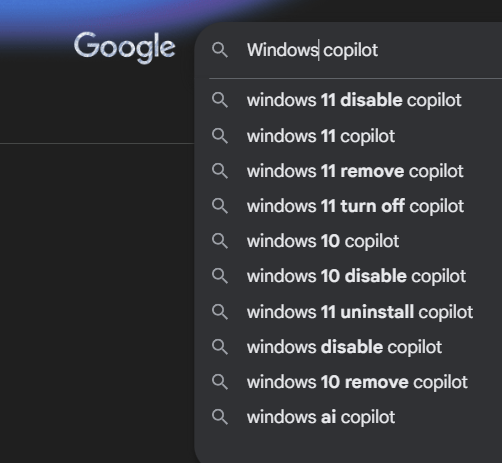The image size is (502, 463).
Task: Choose the windows 11 copilot suggestion
Action: [348, 136]
